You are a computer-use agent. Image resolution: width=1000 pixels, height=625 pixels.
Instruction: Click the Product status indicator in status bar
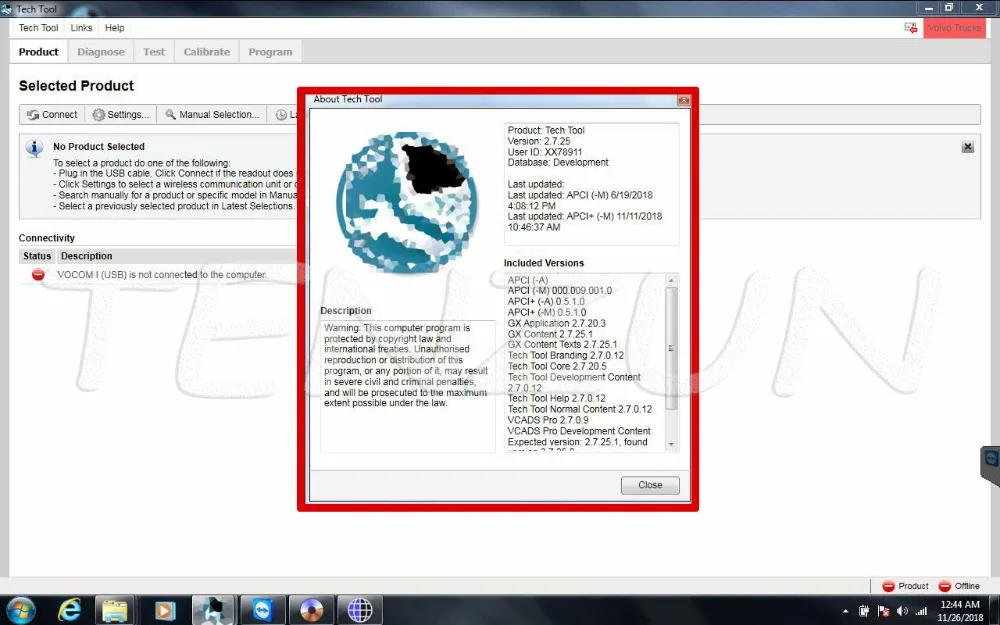click(905, 586)
